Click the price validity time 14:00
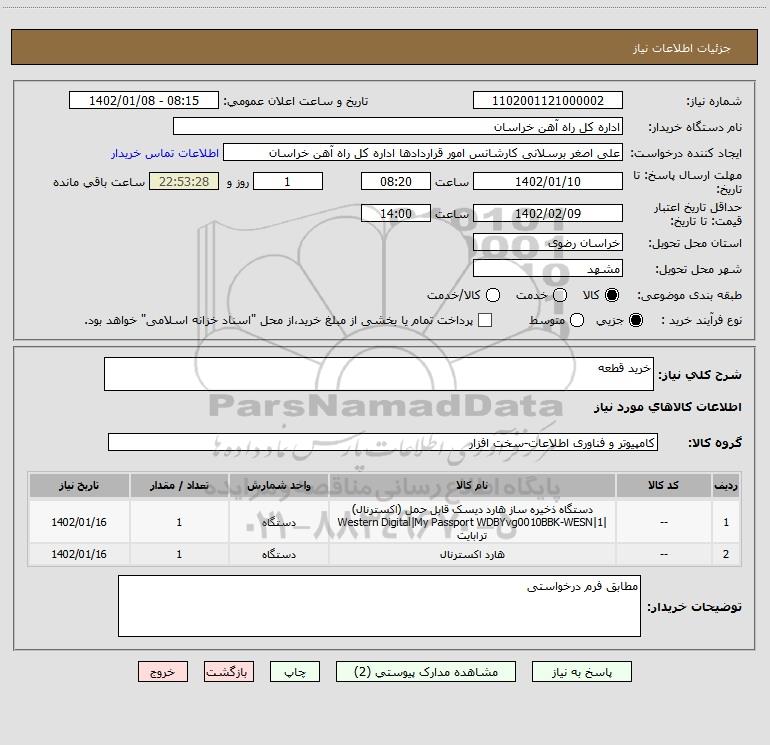The width and height of the screenshot is (770, 745). pyautogui.click(x=396, y=213)
